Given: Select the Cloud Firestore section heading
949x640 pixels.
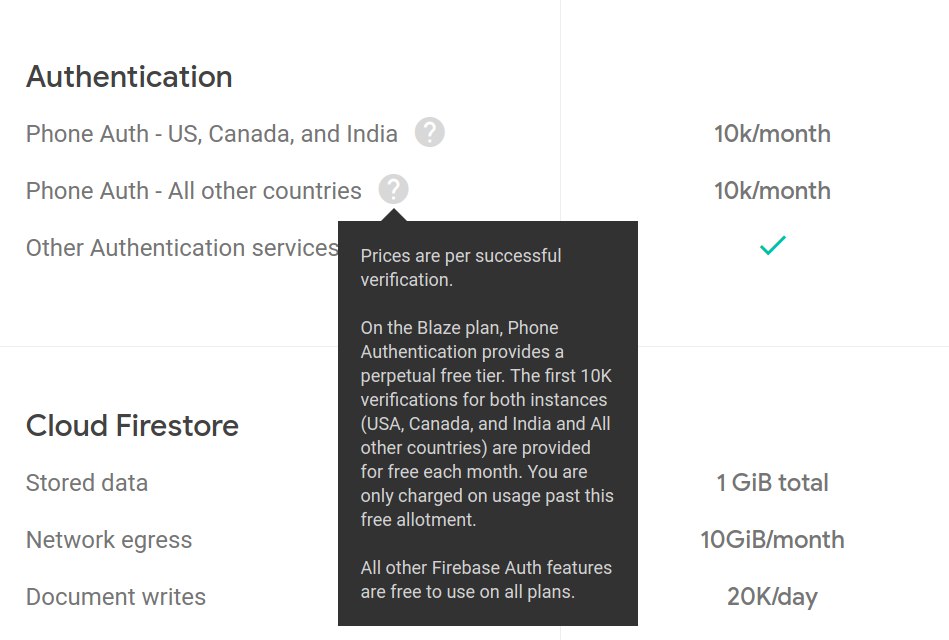Looking at the screenshot, I should pos(132,426).
